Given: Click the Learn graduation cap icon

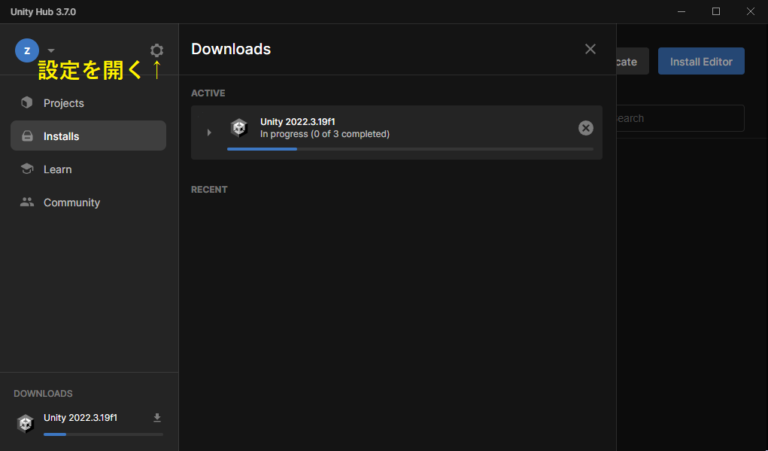Looking at the screenshot, I should (27, 169).
